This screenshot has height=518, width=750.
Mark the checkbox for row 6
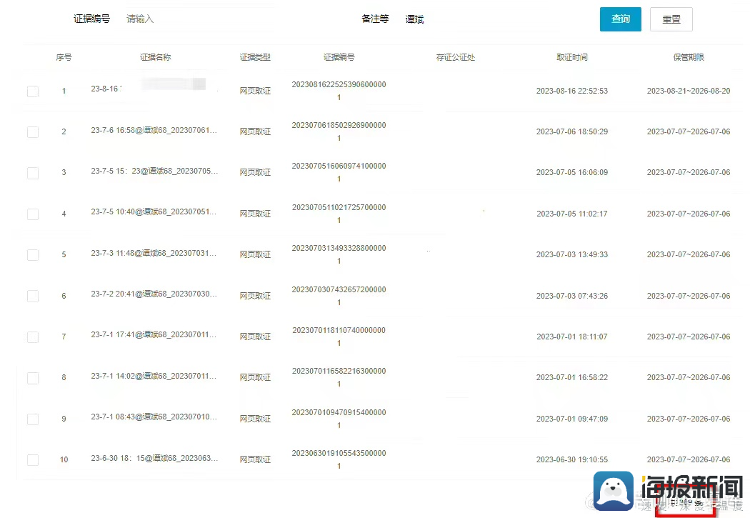[33, 296]
